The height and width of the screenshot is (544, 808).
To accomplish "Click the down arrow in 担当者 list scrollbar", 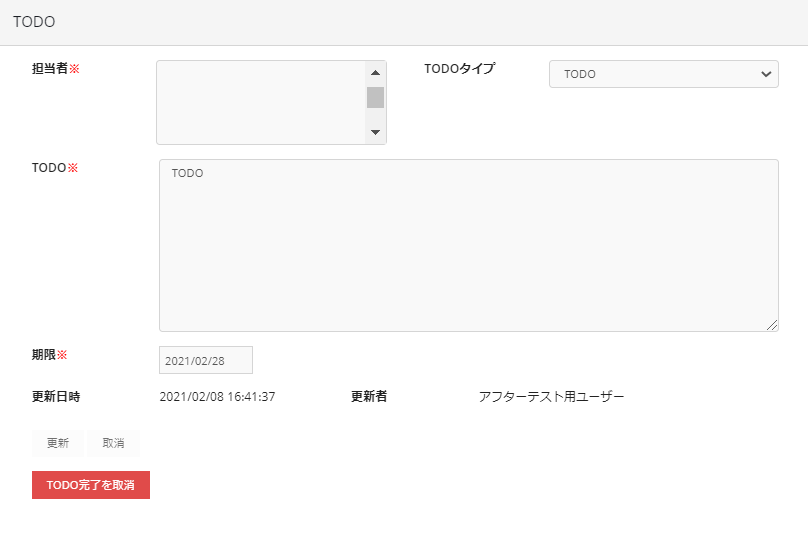I will pyautogui.click(x=375, y=132).
